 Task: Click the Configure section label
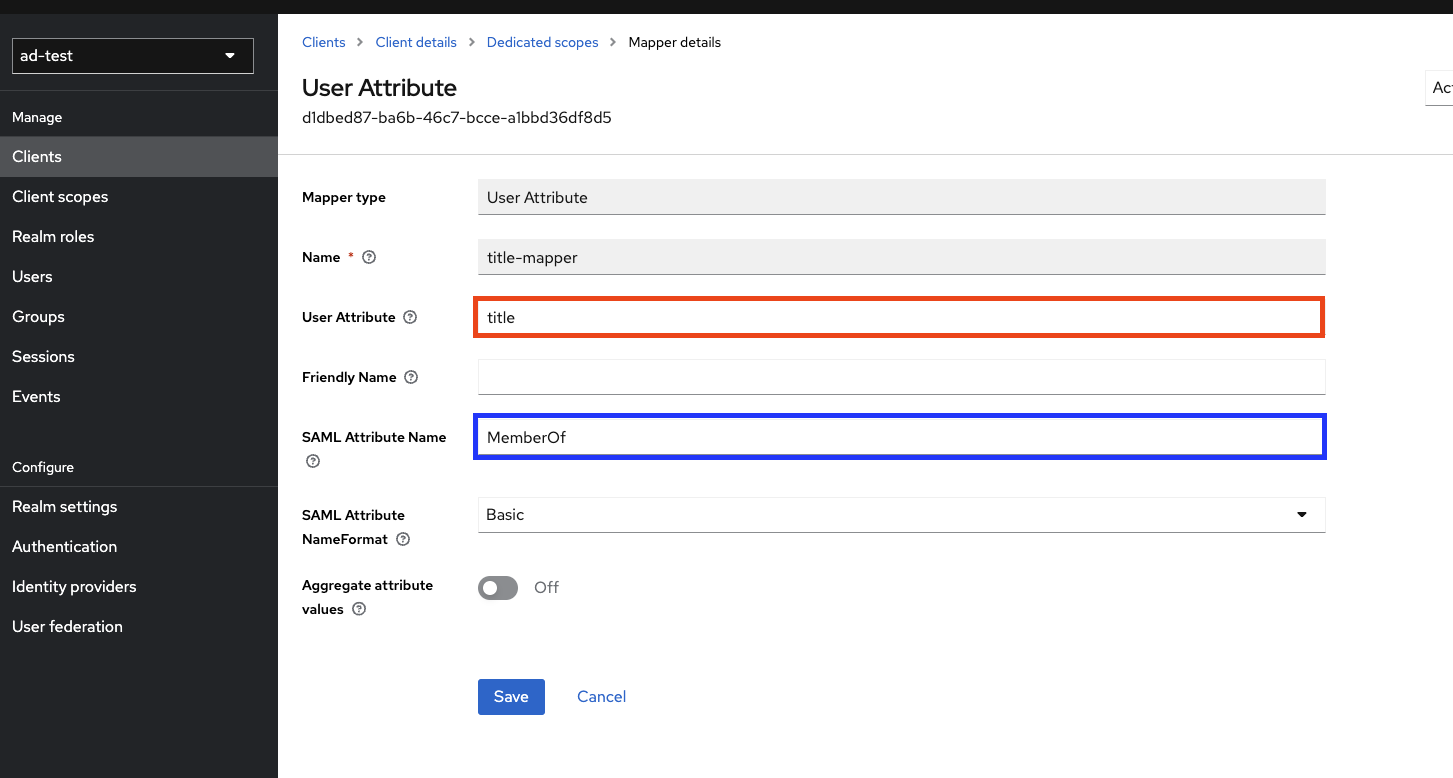click(43, 467)
